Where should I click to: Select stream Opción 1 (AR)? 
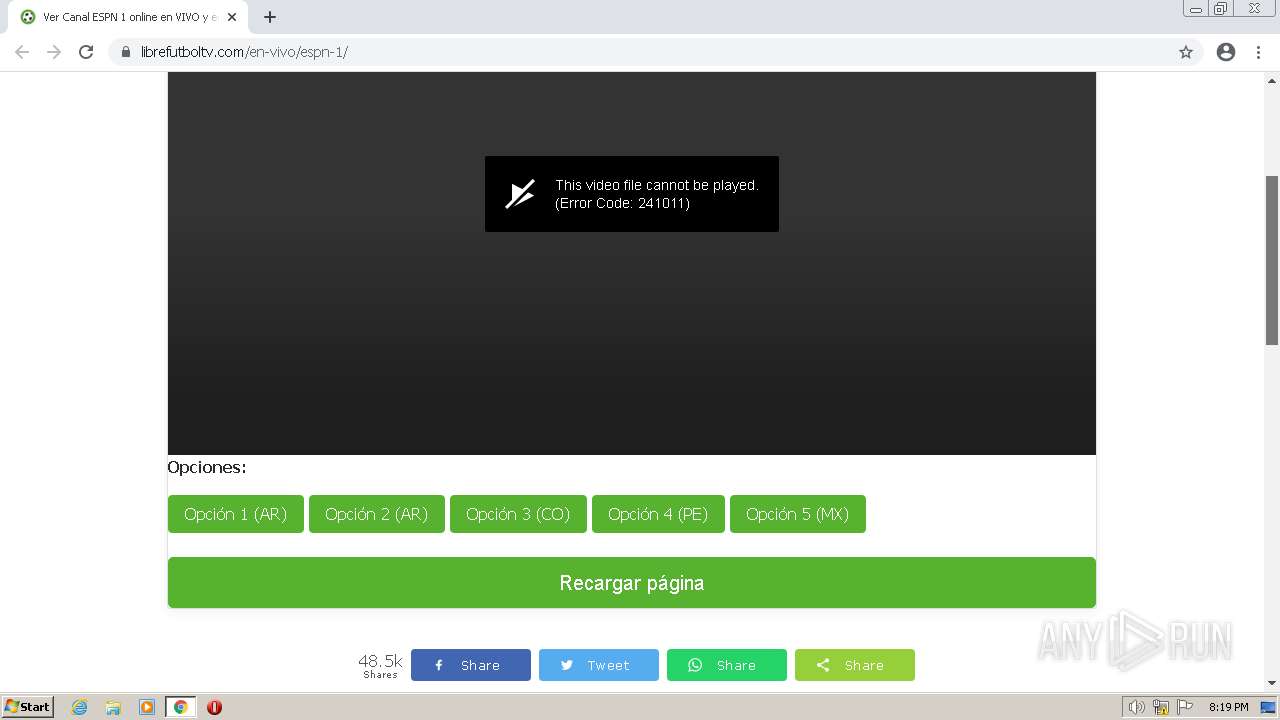click(x=236, y=514)
